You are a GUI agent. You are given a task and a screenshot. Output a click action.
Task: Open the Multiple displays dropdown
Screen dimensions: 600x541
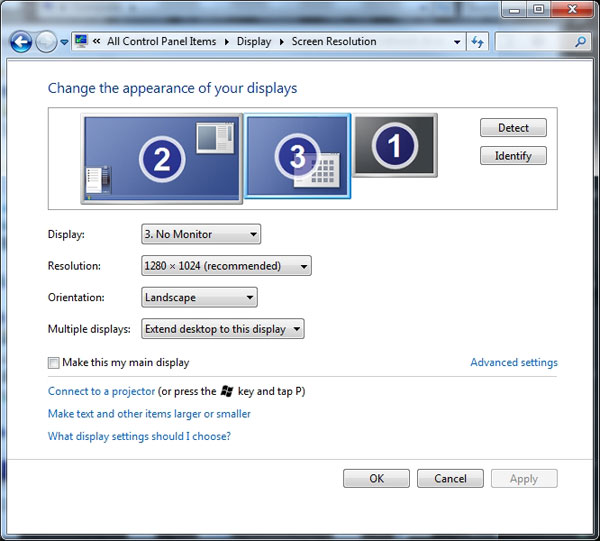pos(223,329)
